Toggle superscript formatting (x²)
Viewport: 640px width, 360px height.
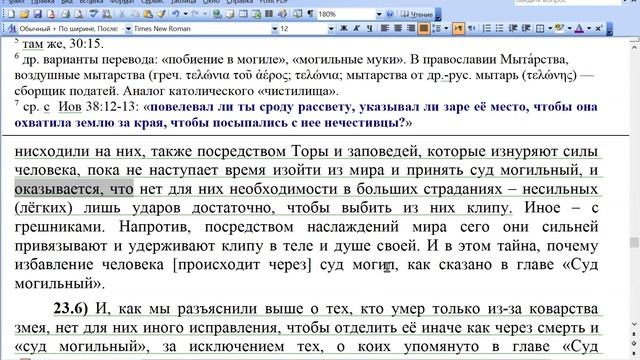pyautogui.click(x=598, y=29)
